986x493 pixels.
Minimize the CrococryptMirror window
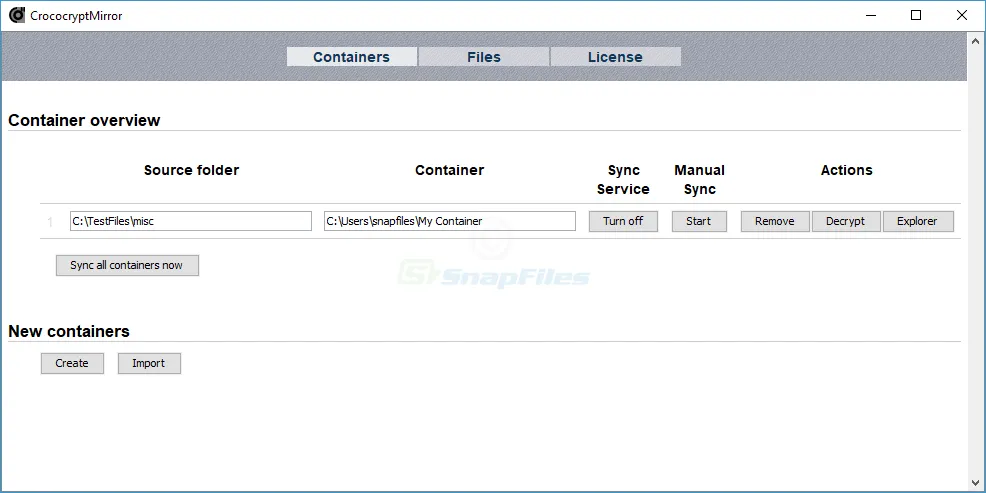[x=870, y=15]
